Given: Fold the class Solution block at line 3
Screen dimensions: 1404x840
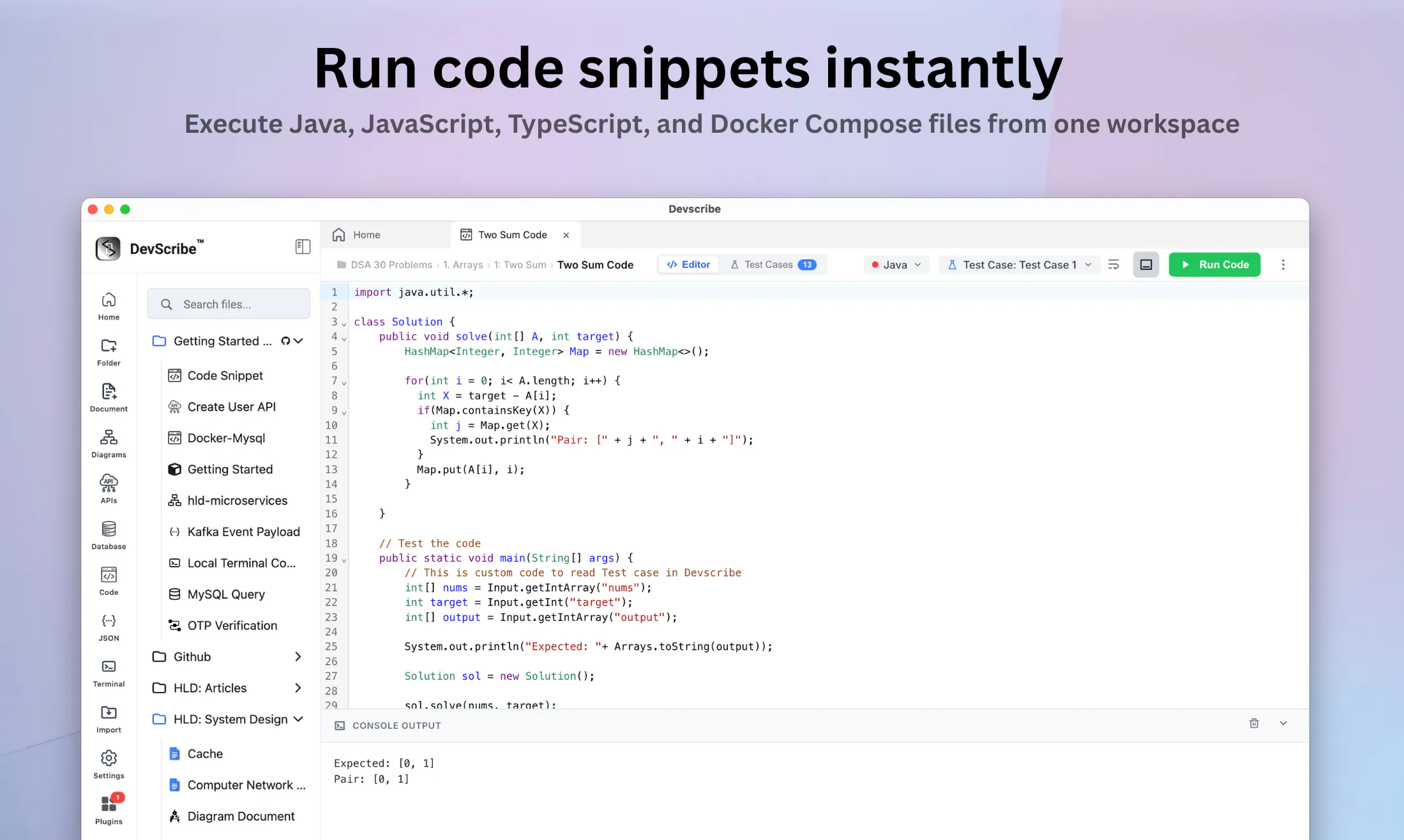Looking at the screenshot, I should pos(344,324).
